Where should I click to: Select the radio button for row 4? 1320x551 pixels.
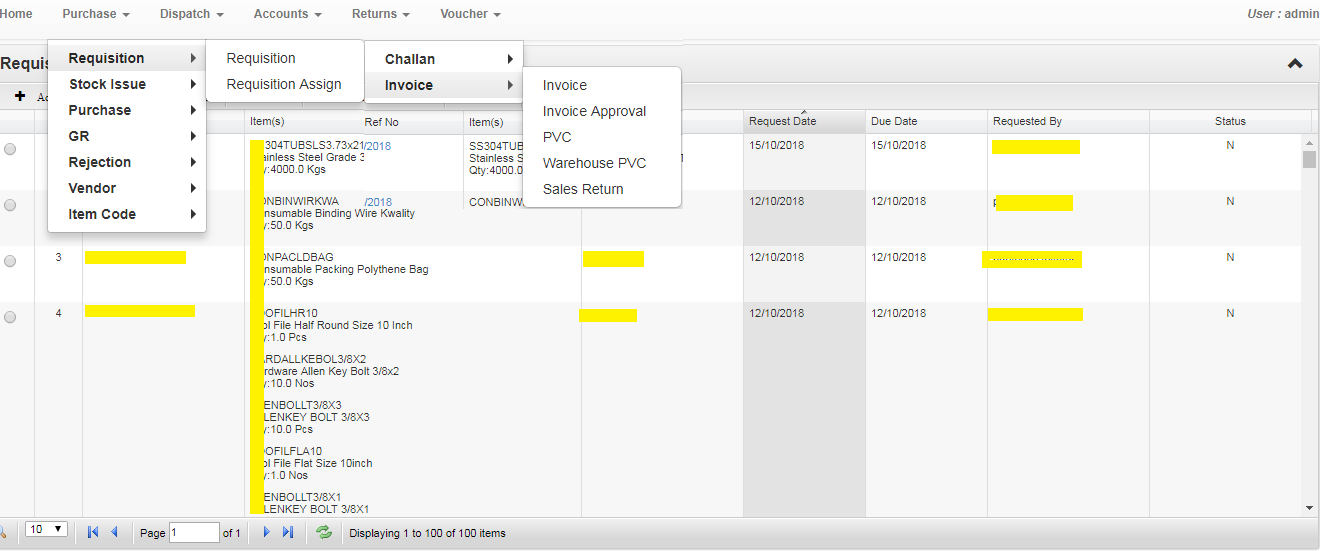10,317
